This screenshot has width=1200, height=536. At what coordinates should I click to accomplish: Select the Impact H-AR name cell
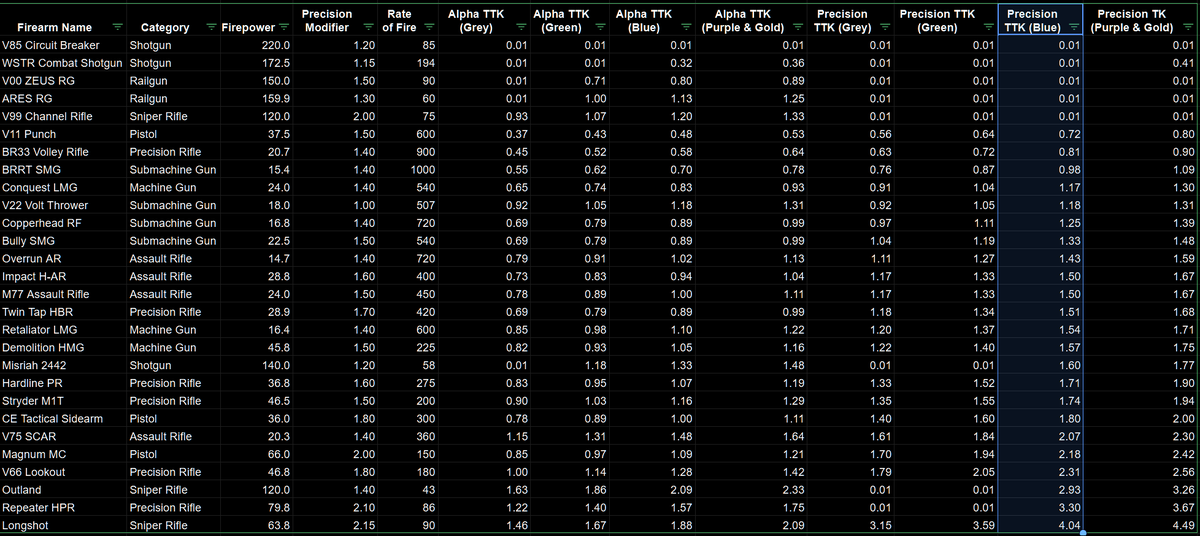click(x=63, y=276)
